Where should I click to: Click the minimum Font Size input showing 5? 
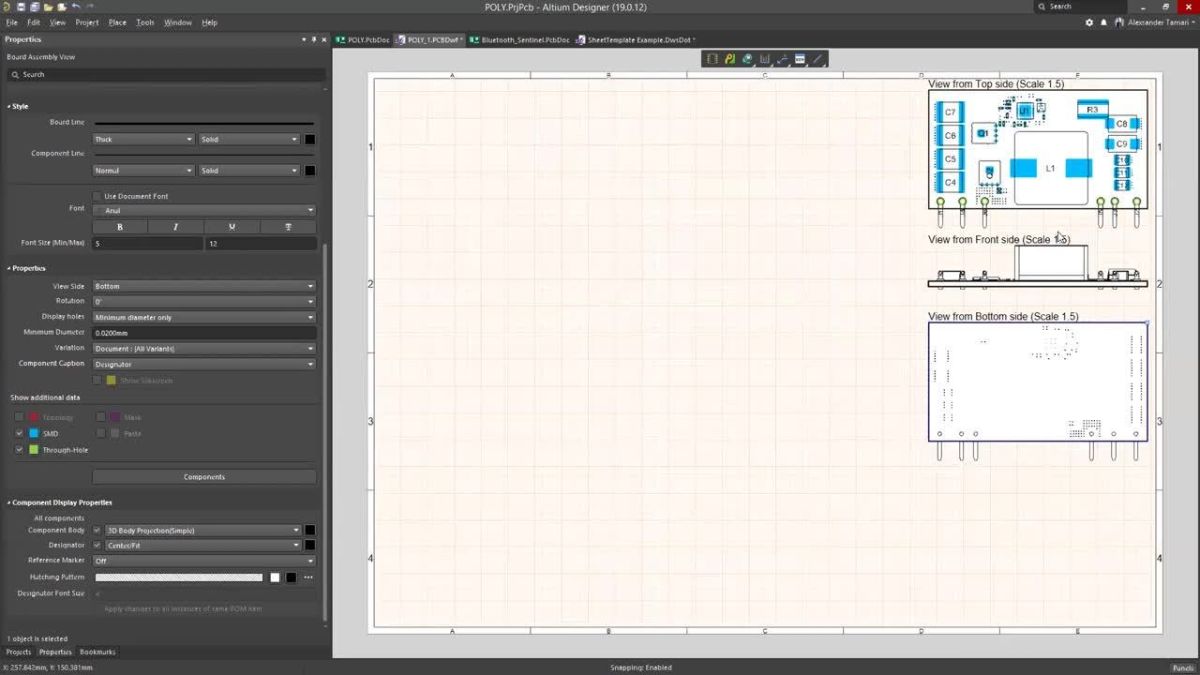[147, 243]
